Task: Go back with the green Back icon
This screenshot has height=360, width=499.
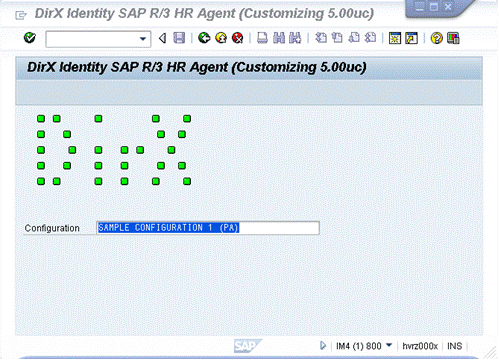Action: (204, 38)
